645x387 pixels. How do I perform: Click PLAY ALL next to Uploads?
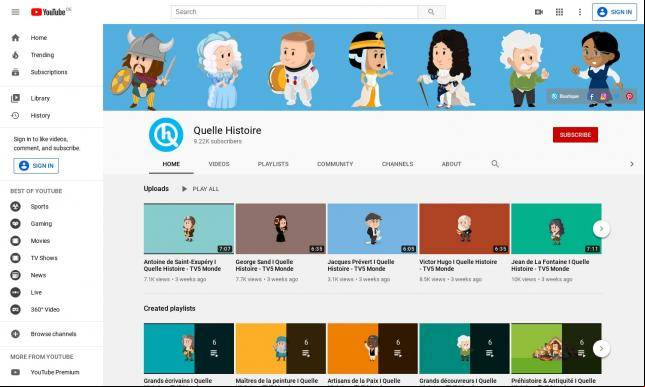click(x=200, y=189)
